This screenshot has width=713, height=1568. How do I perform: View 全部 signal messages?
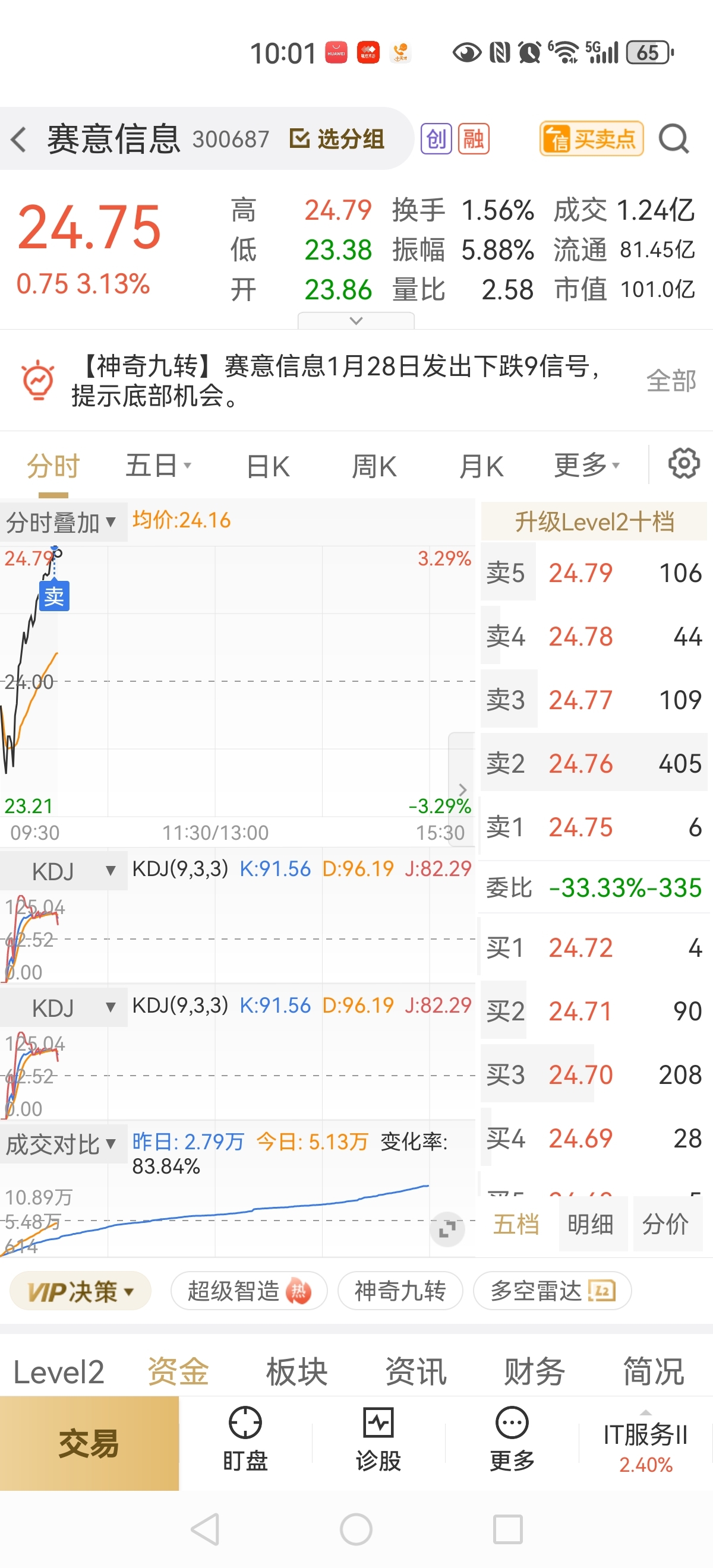671,381
